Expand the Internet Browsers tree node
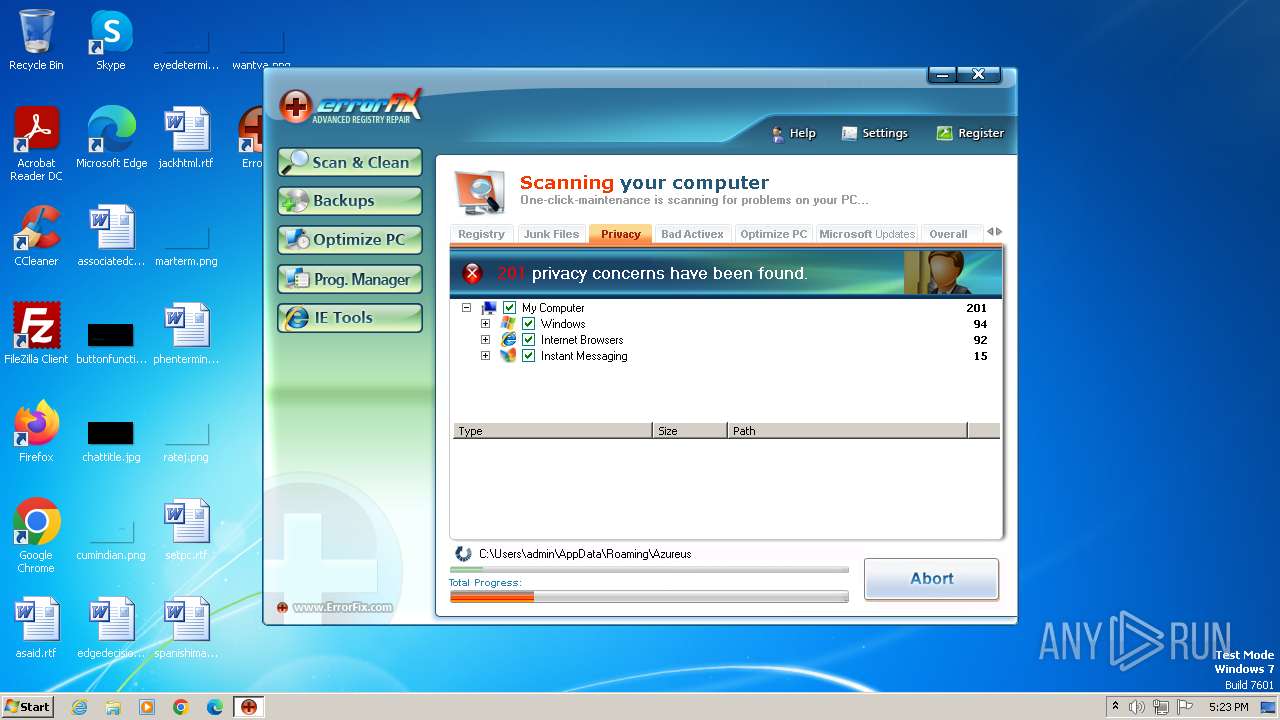Image resolution: width=1280 pixels, height=720 pixels. point(485,340)
